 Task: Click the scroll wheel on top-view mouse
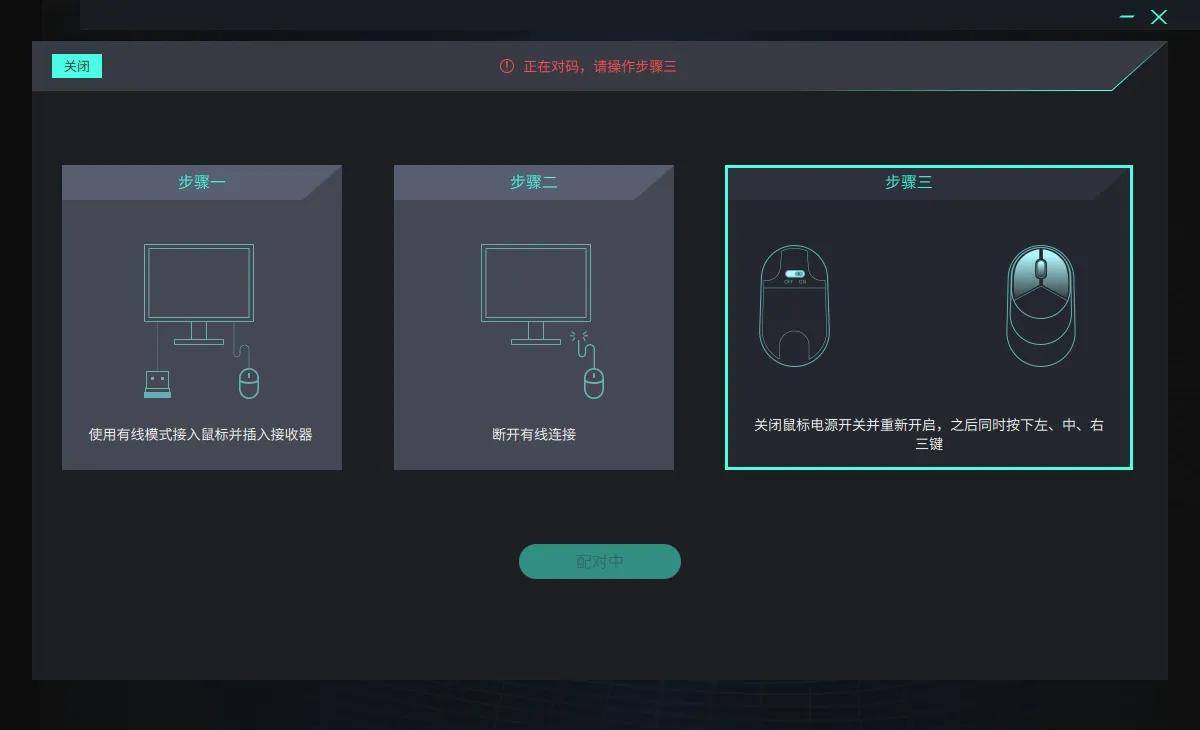click(1041, 269)
